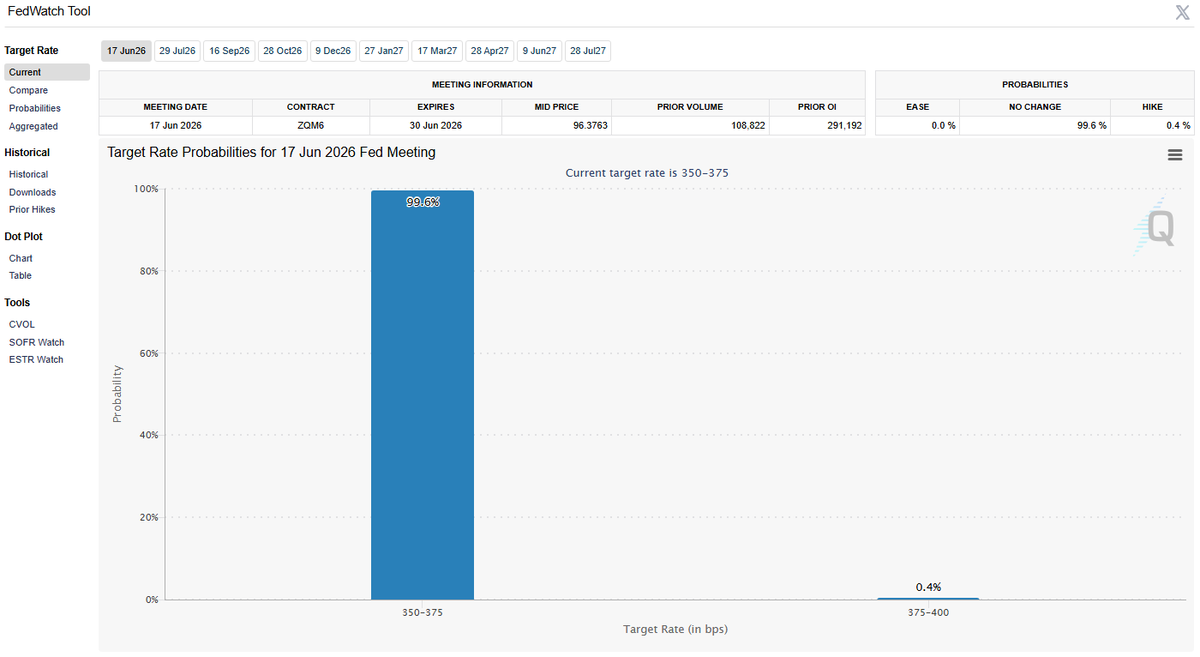
Task: Select the 28 Jul27 meeting tab
Action: pos(588,51)
